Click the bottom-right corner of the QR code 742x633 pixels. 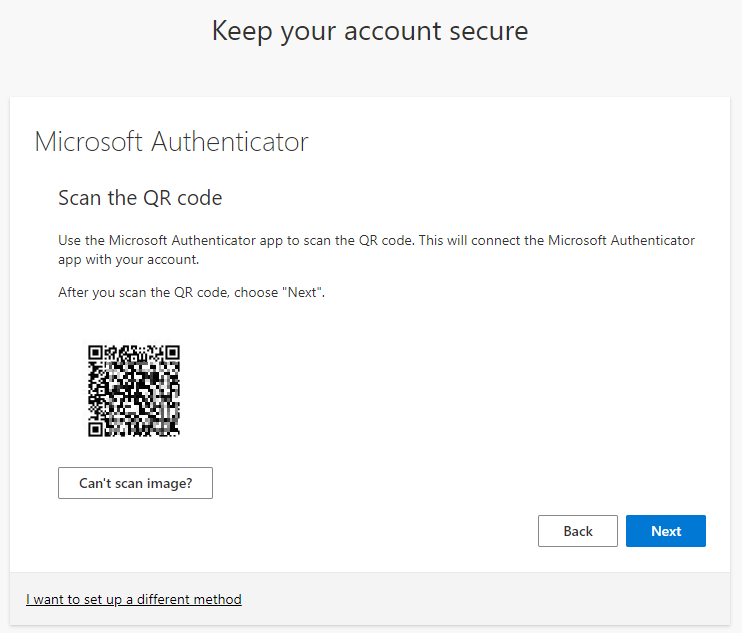[x=176, y=433]
